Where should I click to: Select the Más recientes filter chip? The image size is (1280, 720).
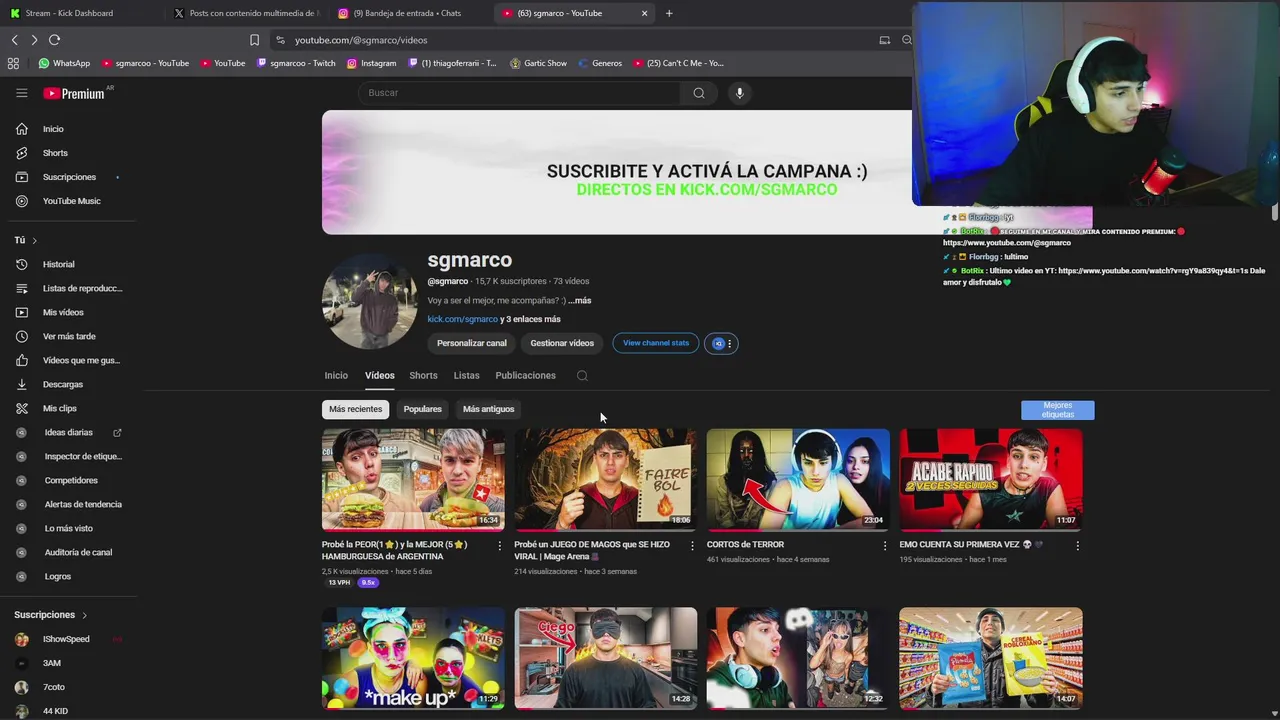(356, 409)
